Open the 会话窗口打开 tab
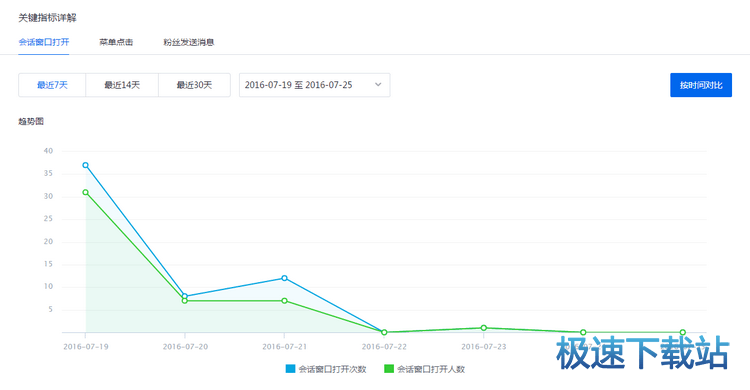The width and height of the screenshot is (750, 390). (44, 42)
